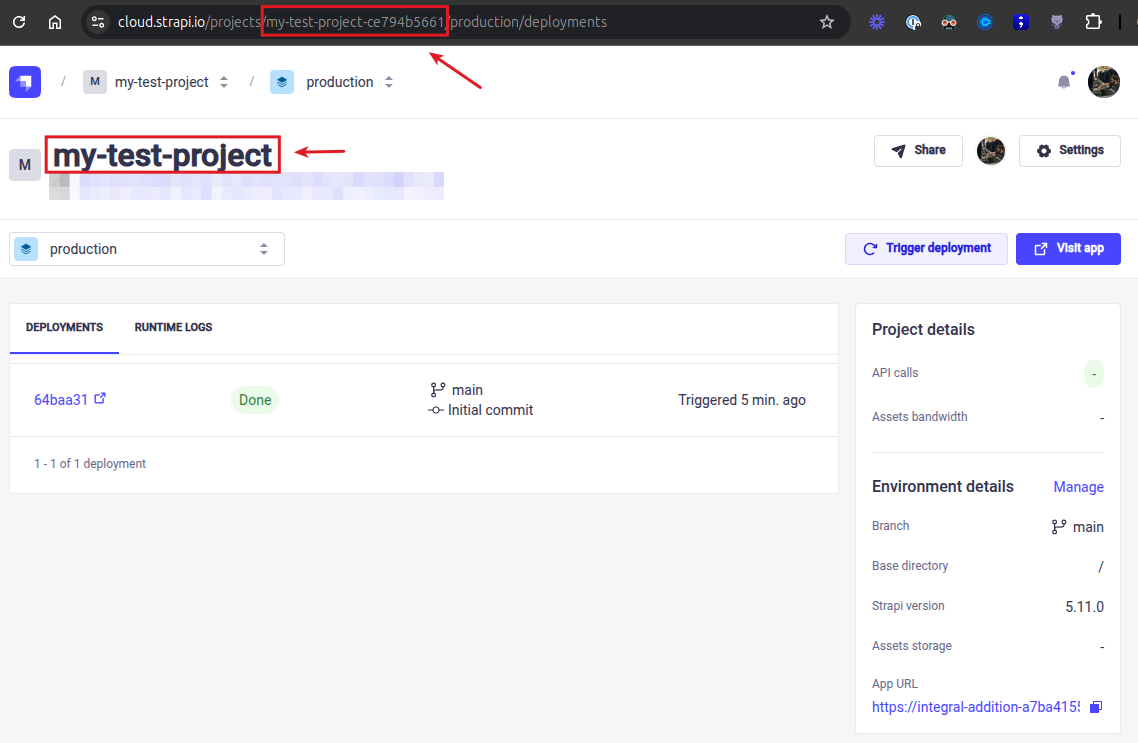Click external link icon next to 64baa31
The width and height of the screenshot is (1138, 743).
[x=100, y=398]
